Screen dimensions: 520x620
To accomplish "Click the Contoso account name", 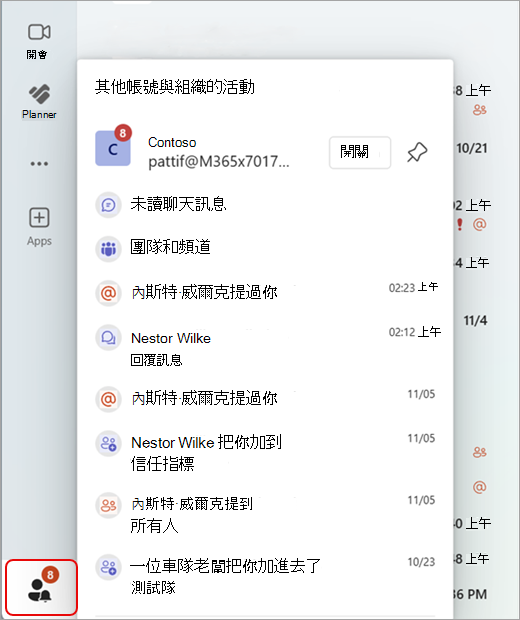I will (172, 142).
